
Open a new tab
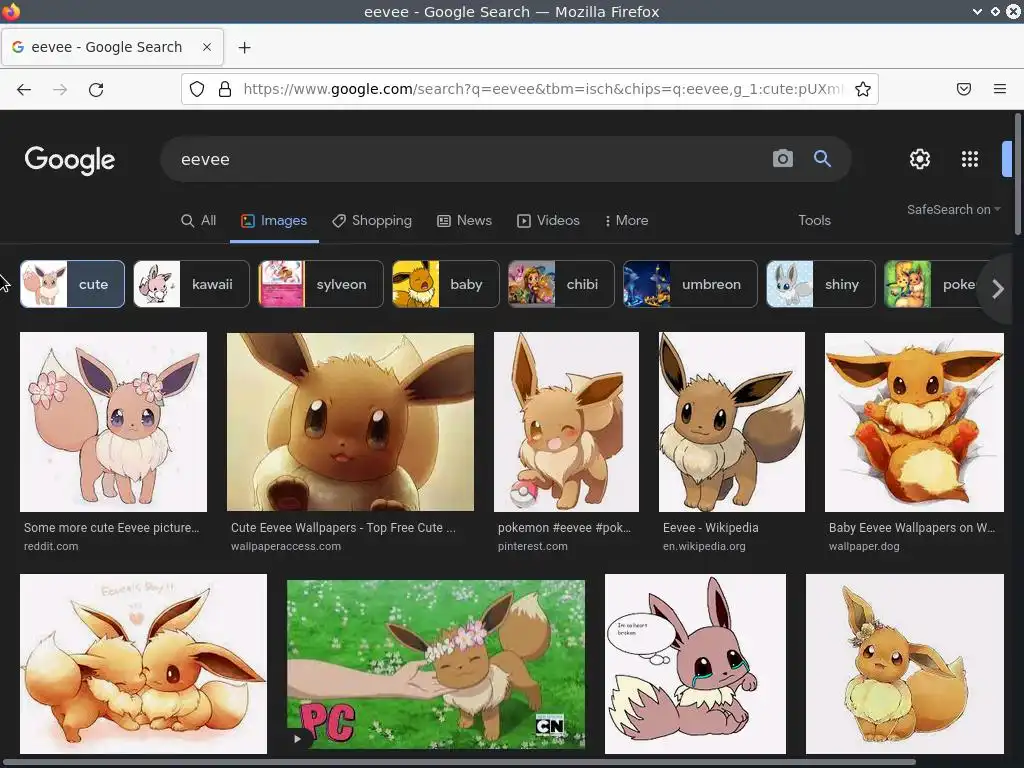click(244, 48)
